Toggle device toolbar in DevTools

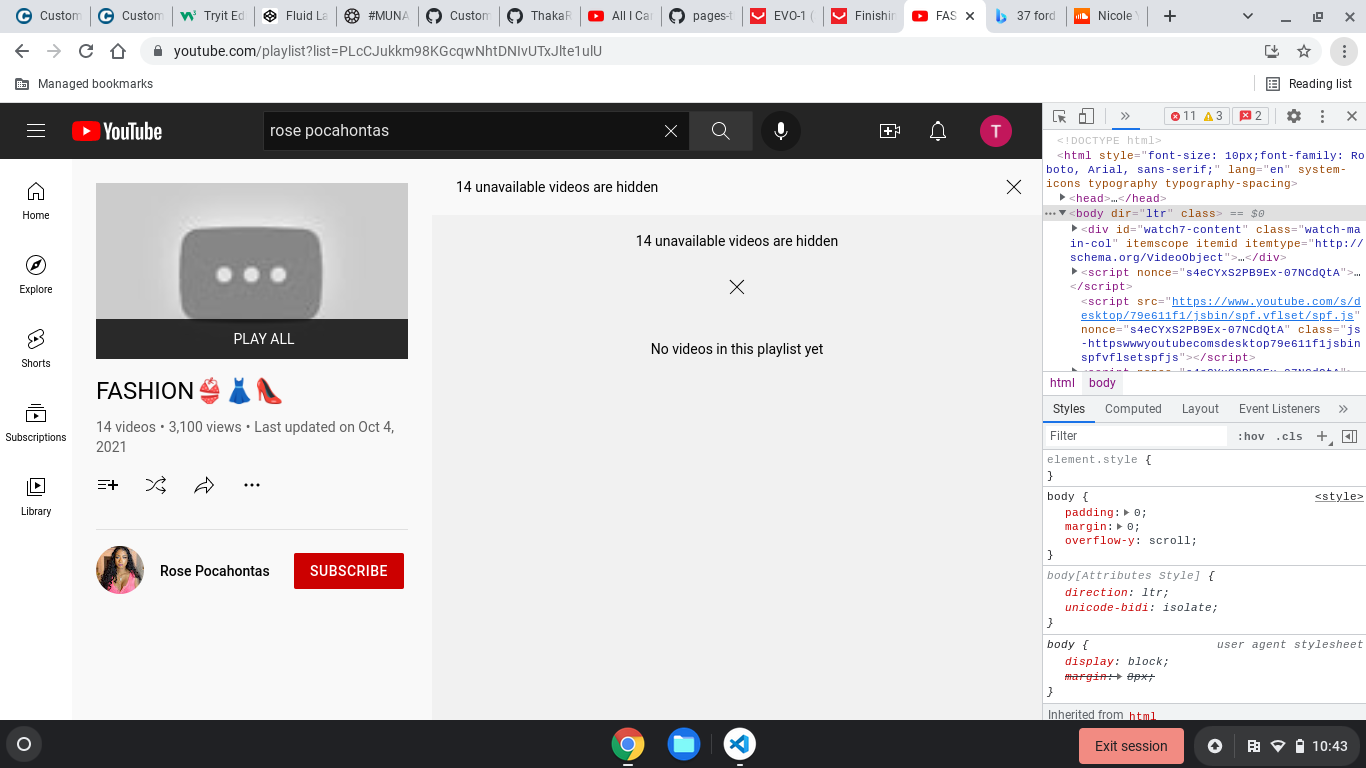1087,116
